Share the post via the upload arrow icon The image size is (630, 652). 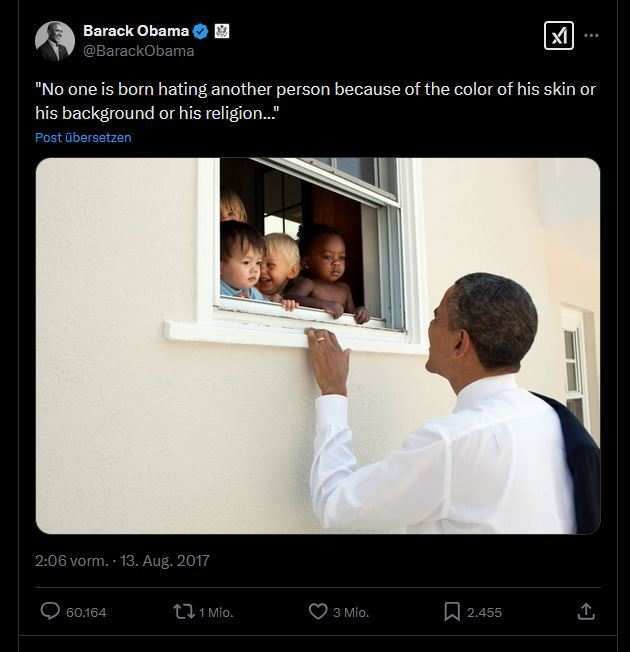coord(586,611)
